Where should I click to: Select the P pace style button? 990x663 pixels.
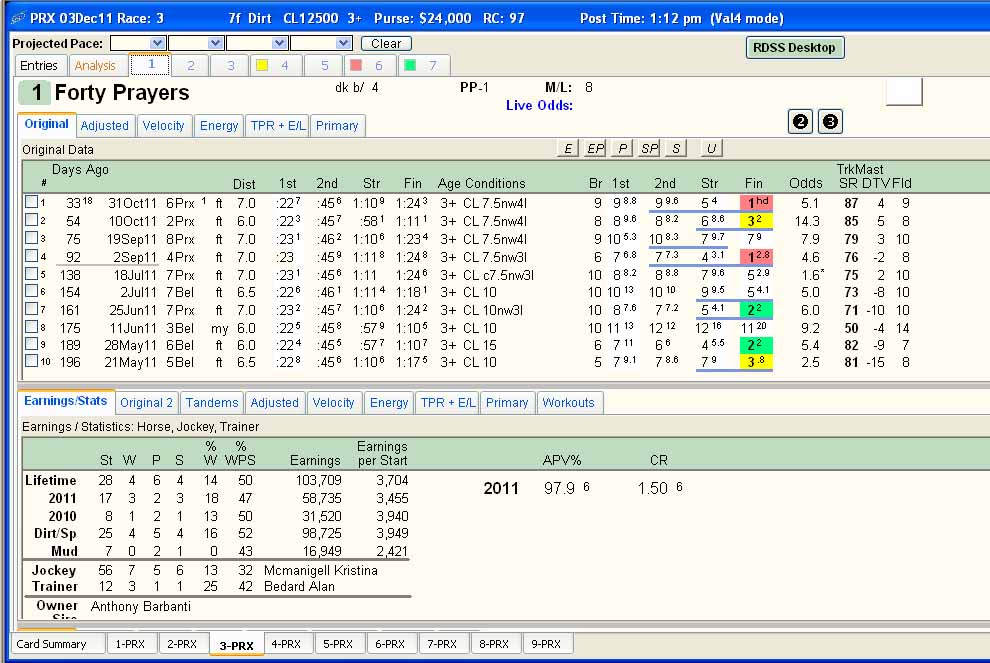pos(622,148)
